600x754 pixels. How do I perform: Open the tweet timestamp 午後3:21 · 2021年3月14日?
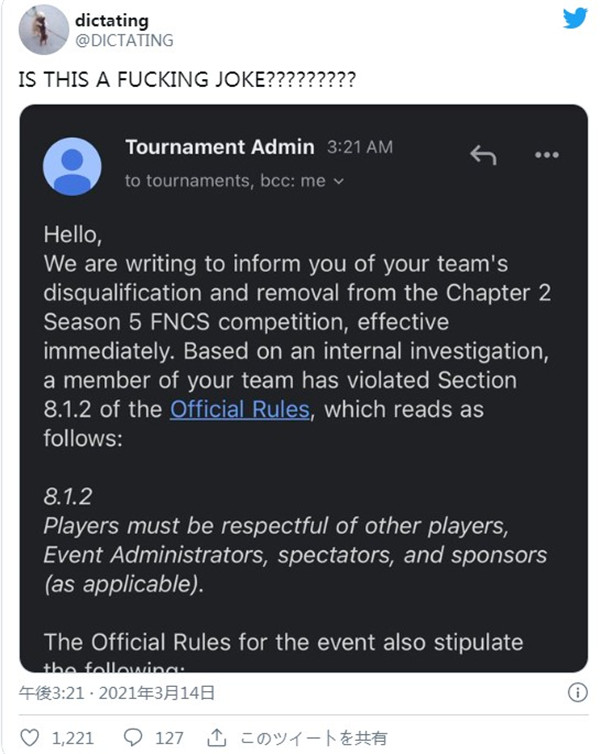tap(116, 693)
